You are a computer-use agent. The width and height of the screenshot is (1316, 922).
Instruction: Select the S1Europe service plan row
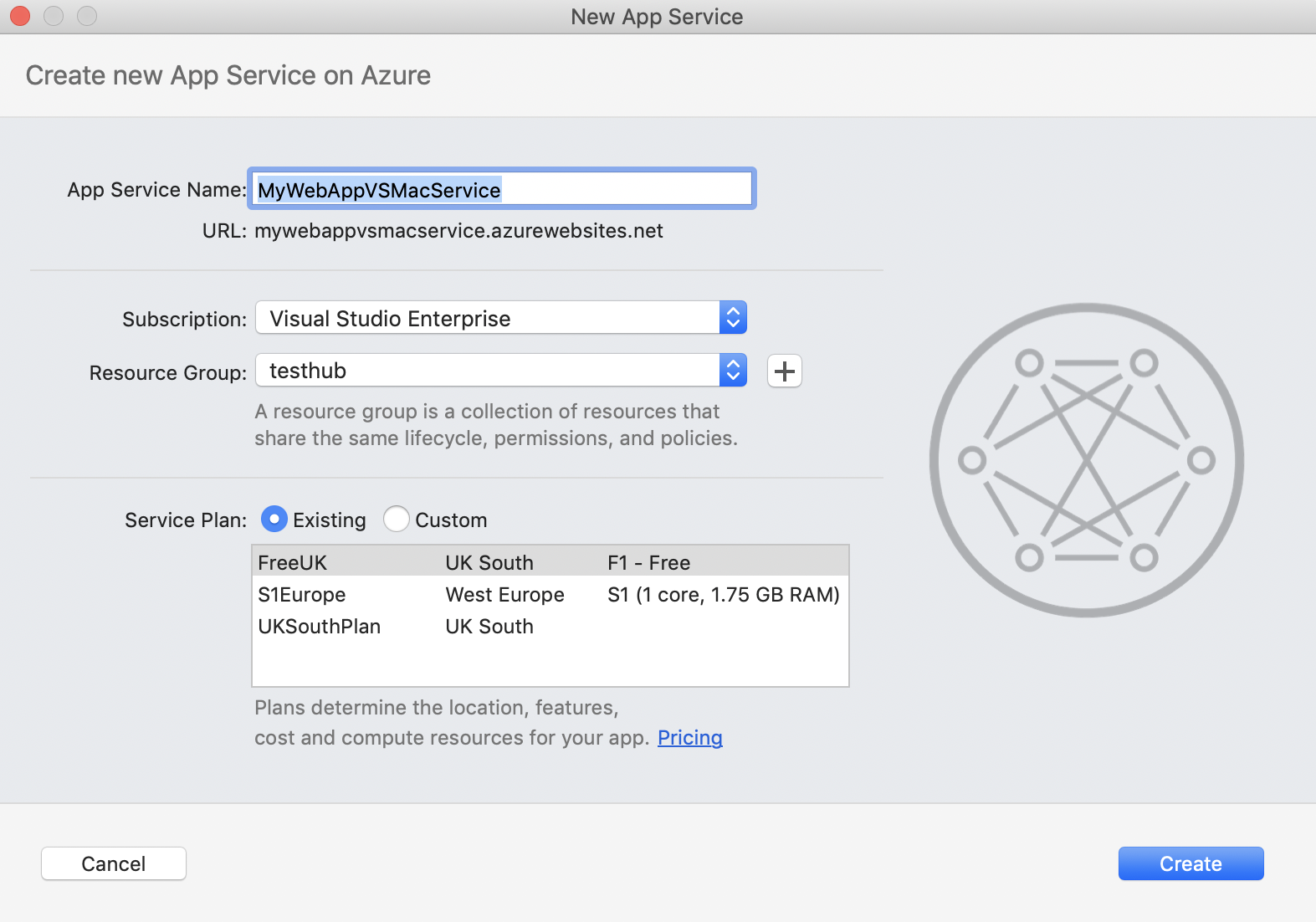point(550,594)
